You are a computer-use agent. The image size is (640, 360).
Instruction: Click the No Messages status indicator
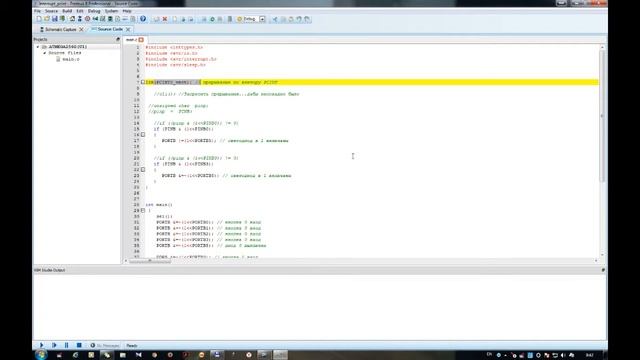pyautogui.click(x=105, y=345)
